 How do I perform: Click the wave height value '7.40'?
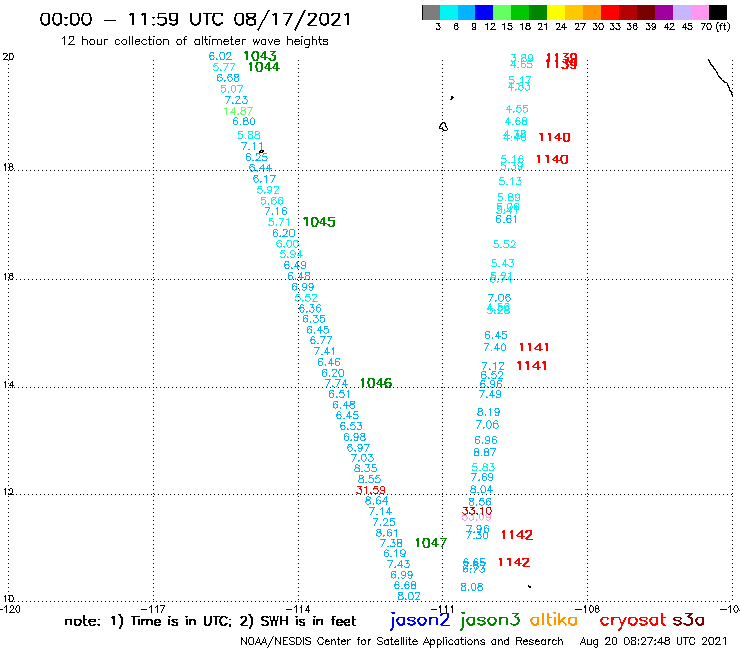pos(495,347)
